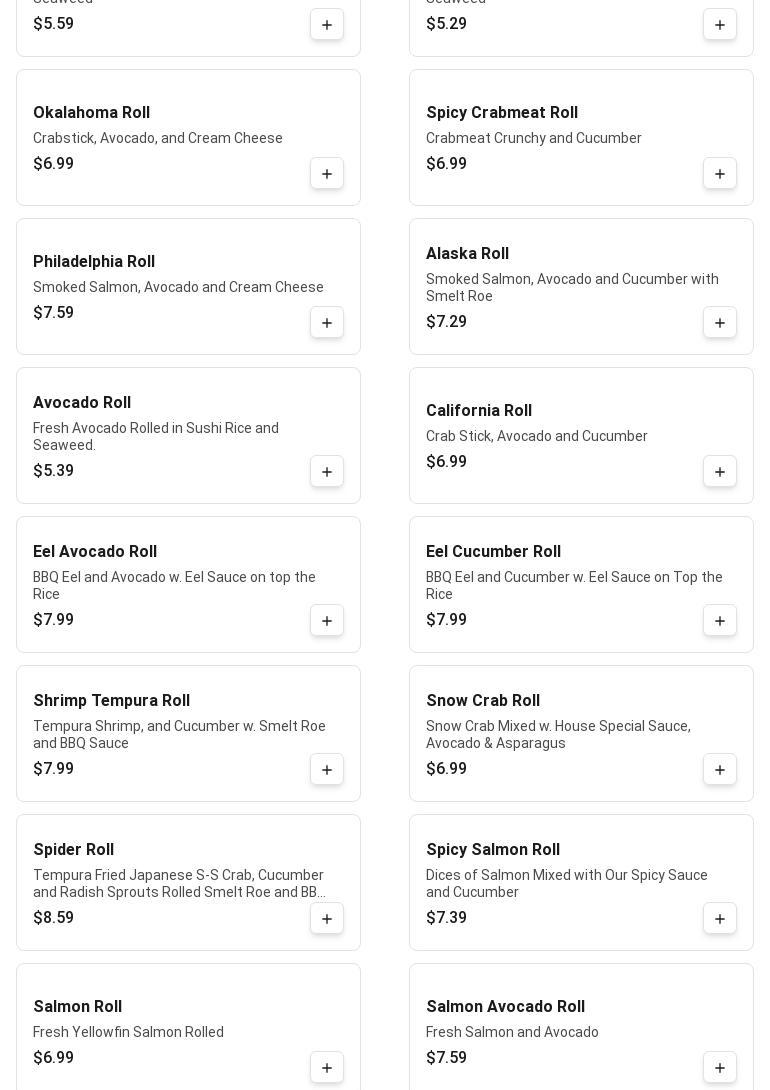
Task: Click plus button for Philadelphia Roll
Action: pos(327,323)
